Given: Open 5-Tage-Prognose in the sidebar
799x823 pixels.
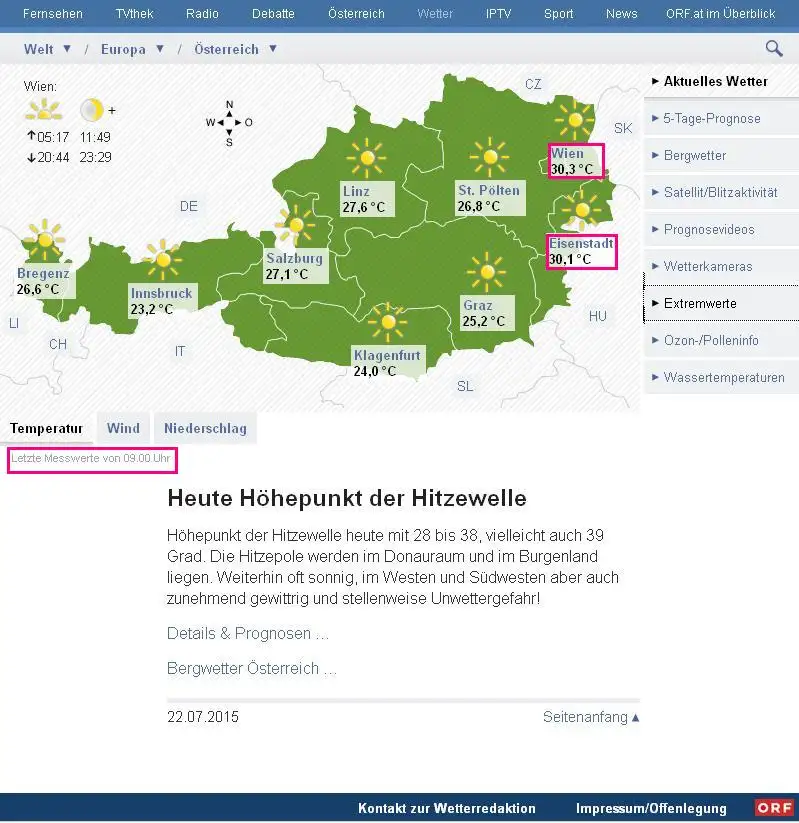Looking at the screenshot, I should pos(712,118).
